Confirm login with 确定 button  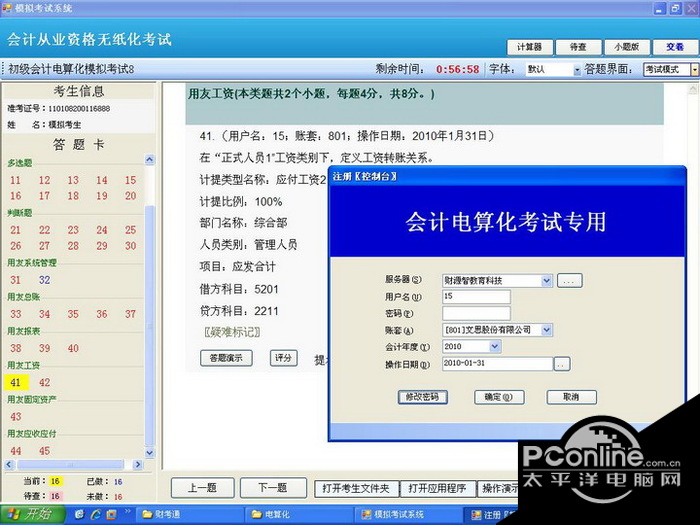(x=499, y=397)
